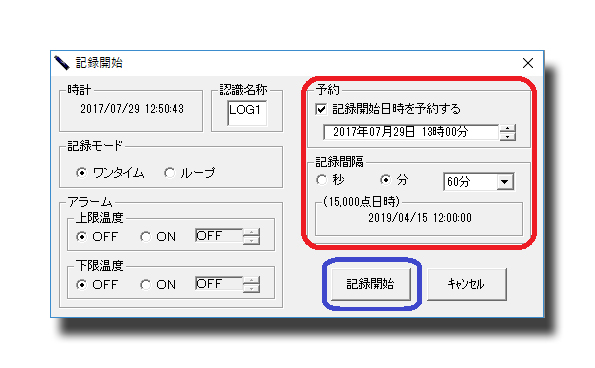Viewport: 595px width, 368px height.
Task: Click the clock text 2017/07/29 12:50:43
Action: pos(132,109)
